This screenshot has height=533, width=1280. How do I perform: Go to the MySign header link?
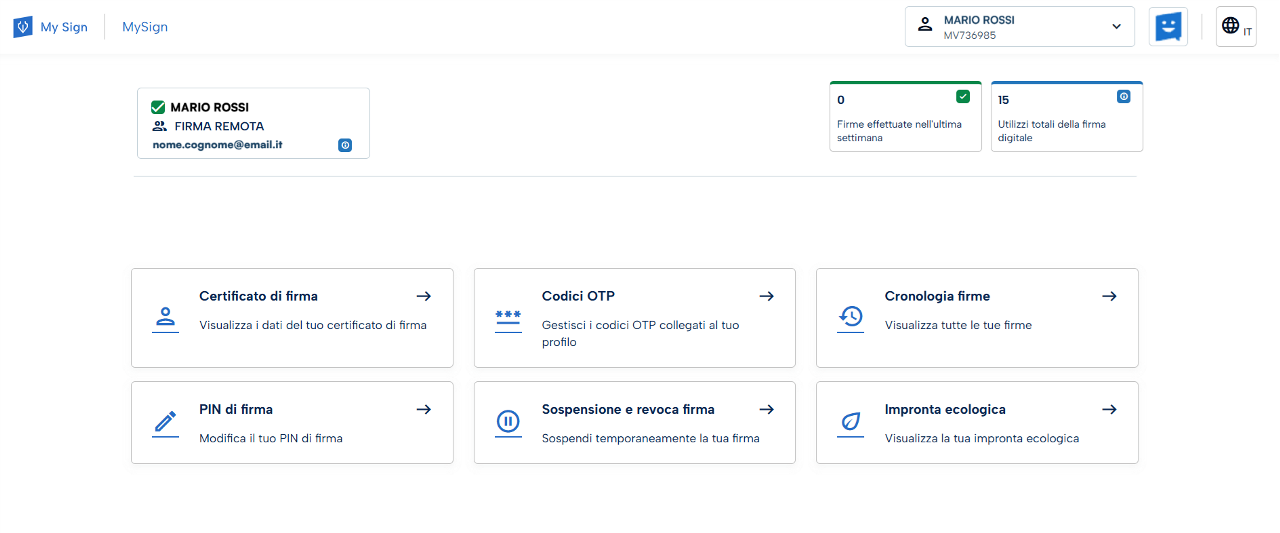(x=145, y=27)
